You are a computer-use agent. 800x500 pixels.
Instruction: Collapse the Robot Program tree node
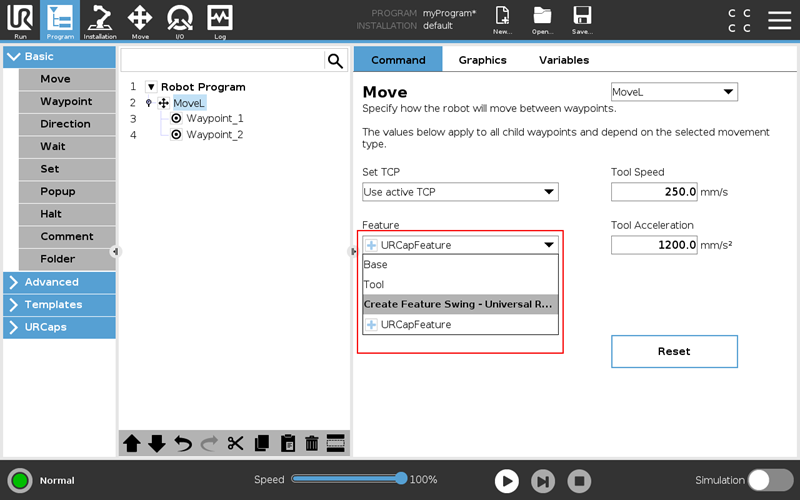[151, 87]
